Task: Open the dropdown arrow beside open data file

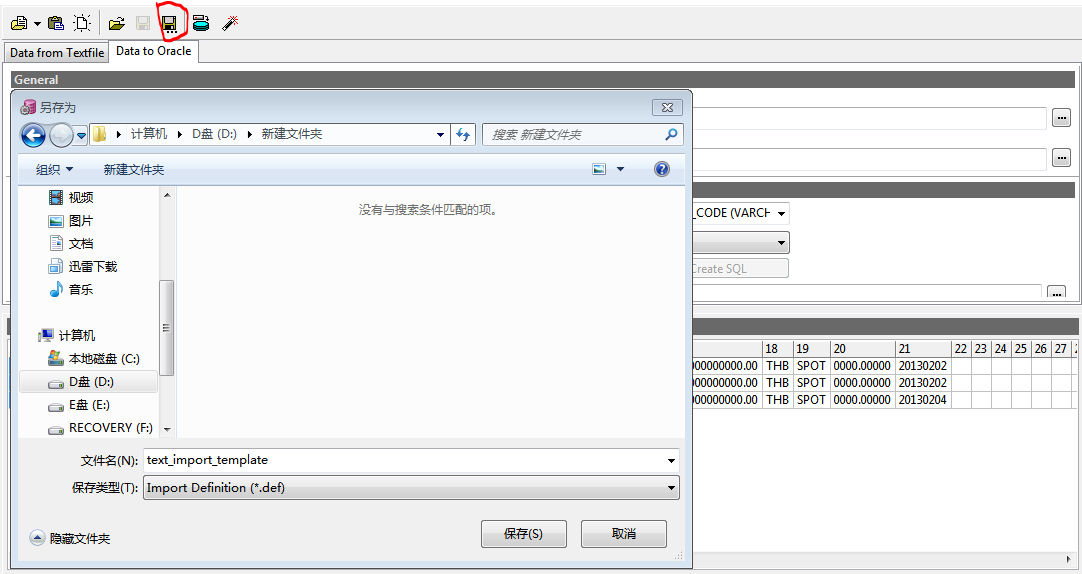Action: 37,24
